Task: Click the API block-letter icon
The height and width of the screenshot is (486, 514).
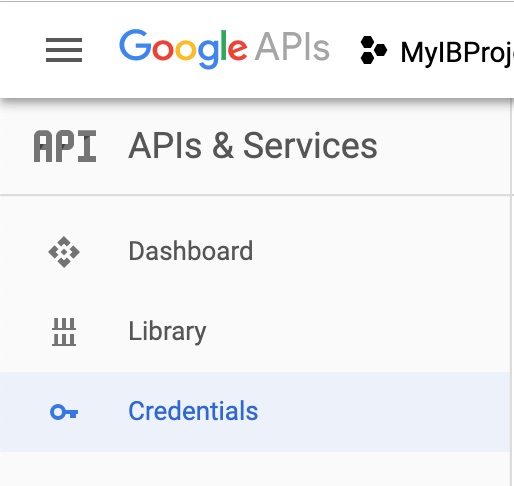Action: click(65, 146)
